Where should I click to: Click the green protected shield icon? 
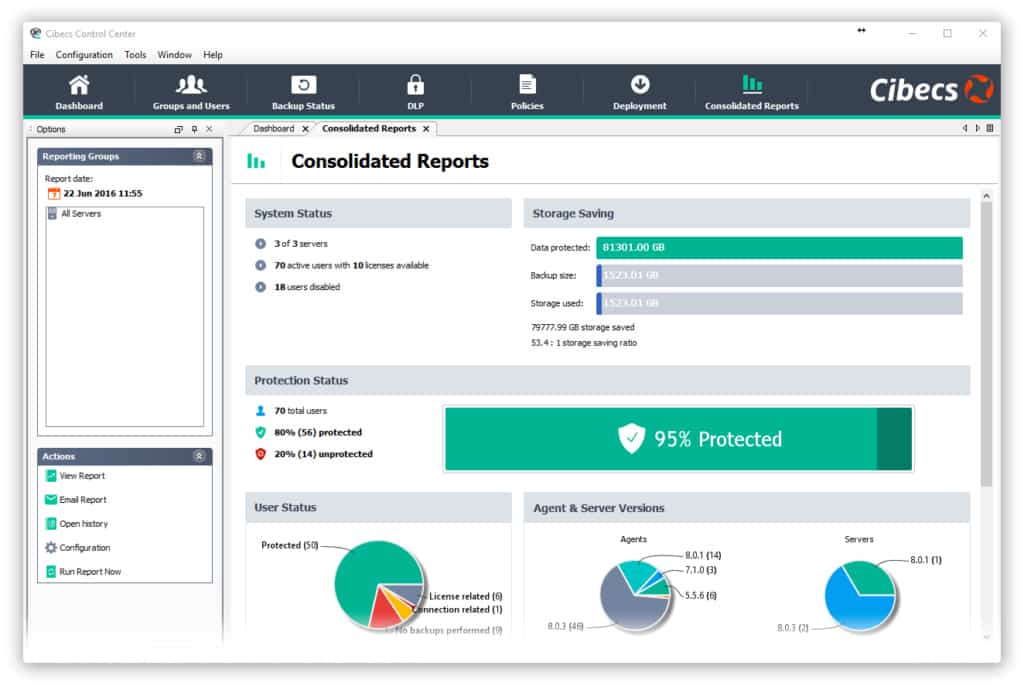(261, 433)
